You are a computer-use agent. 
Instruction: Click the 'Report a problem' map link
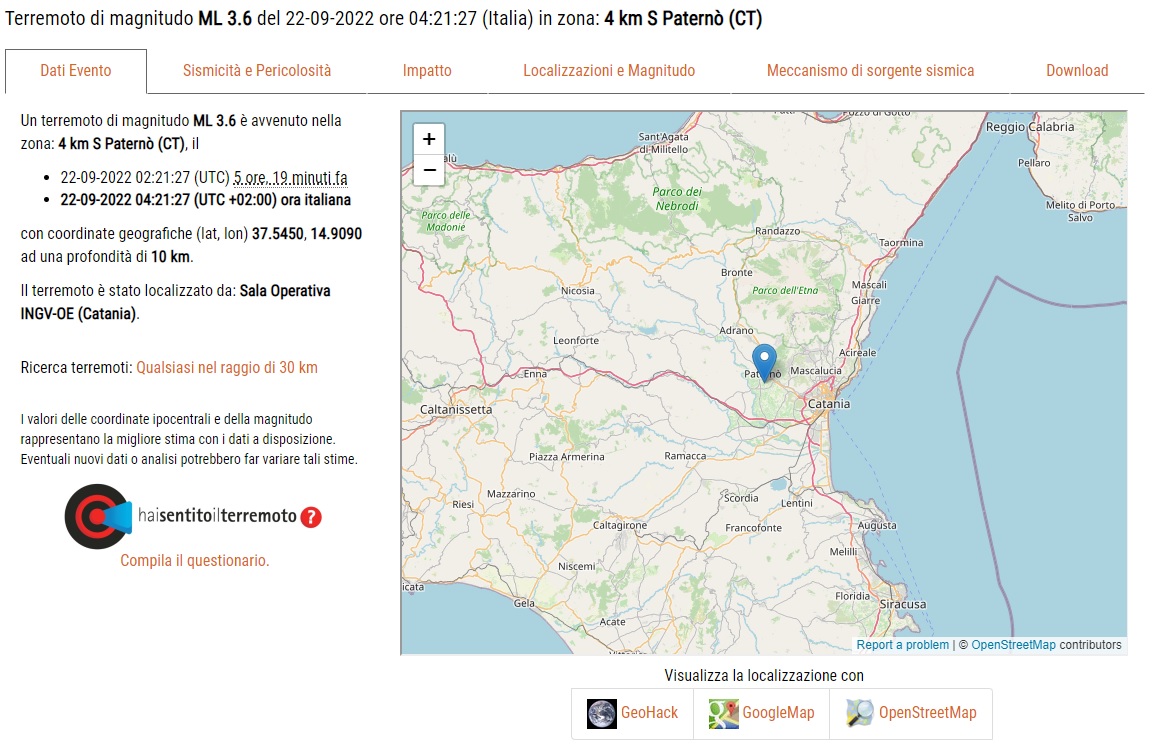pyautogui.click(x=902, y=645)
